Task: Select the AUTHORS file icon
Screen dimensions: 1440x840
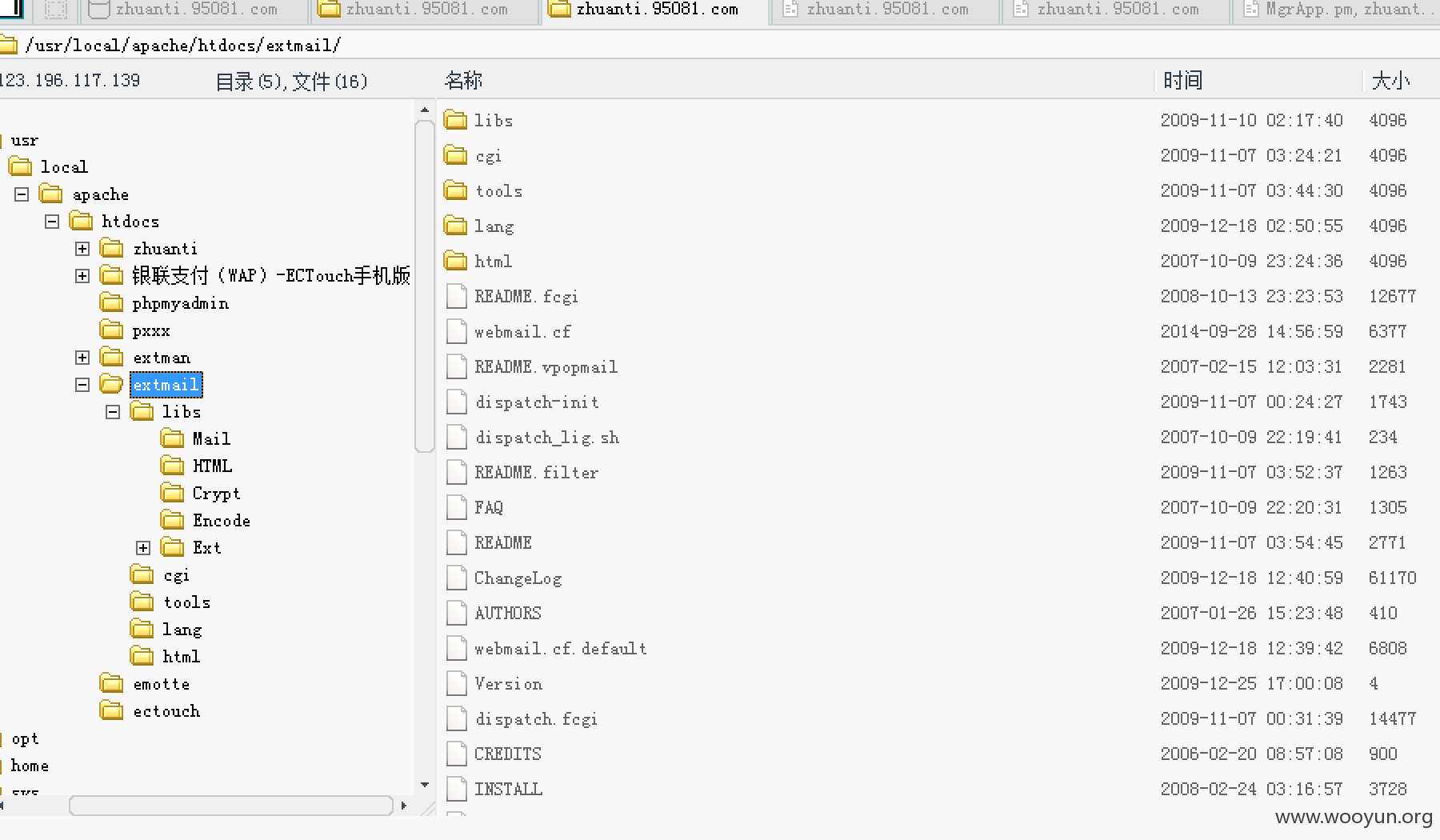Action: (457, 613)
